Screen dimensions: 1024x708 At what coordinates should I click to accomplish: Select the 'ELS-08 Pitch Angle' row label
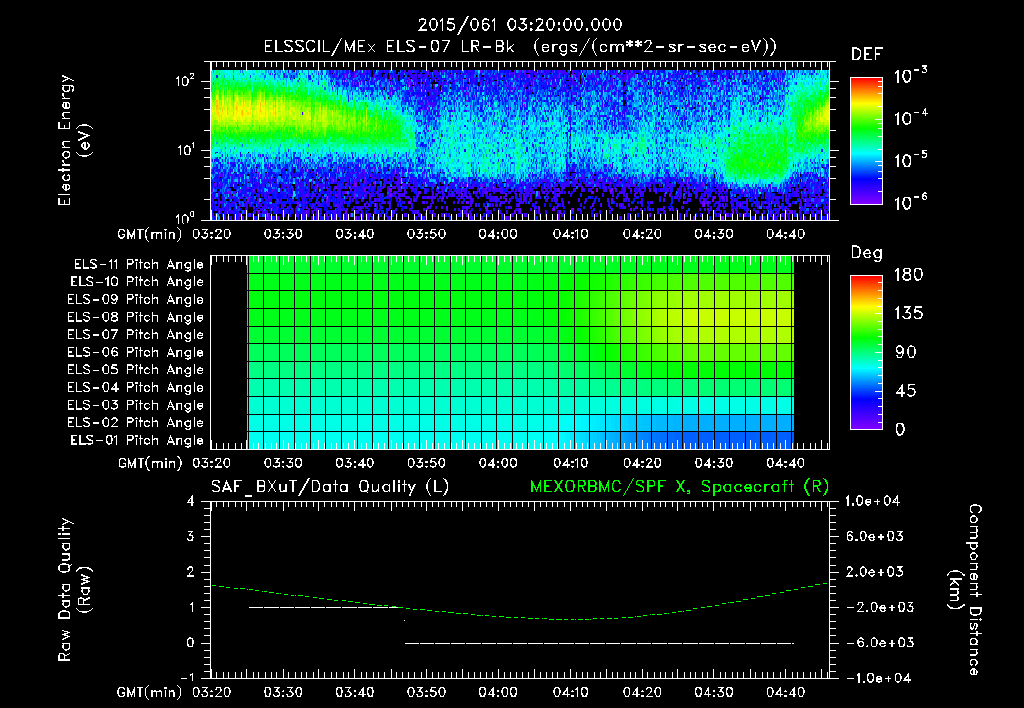point(136,317)
